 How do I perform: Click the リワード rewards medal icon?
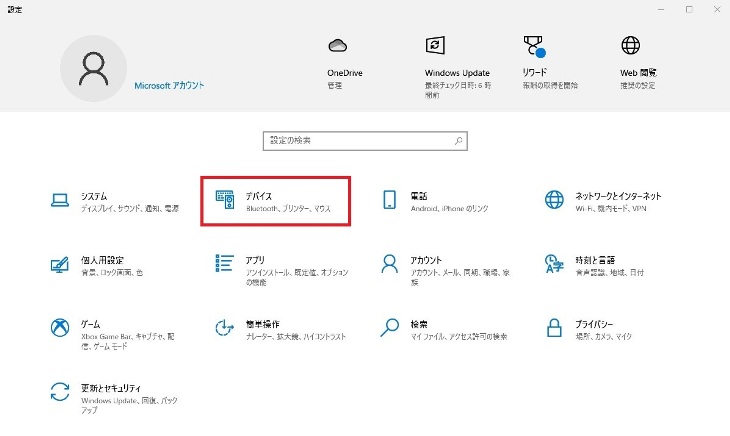click(x=534, y=46)
